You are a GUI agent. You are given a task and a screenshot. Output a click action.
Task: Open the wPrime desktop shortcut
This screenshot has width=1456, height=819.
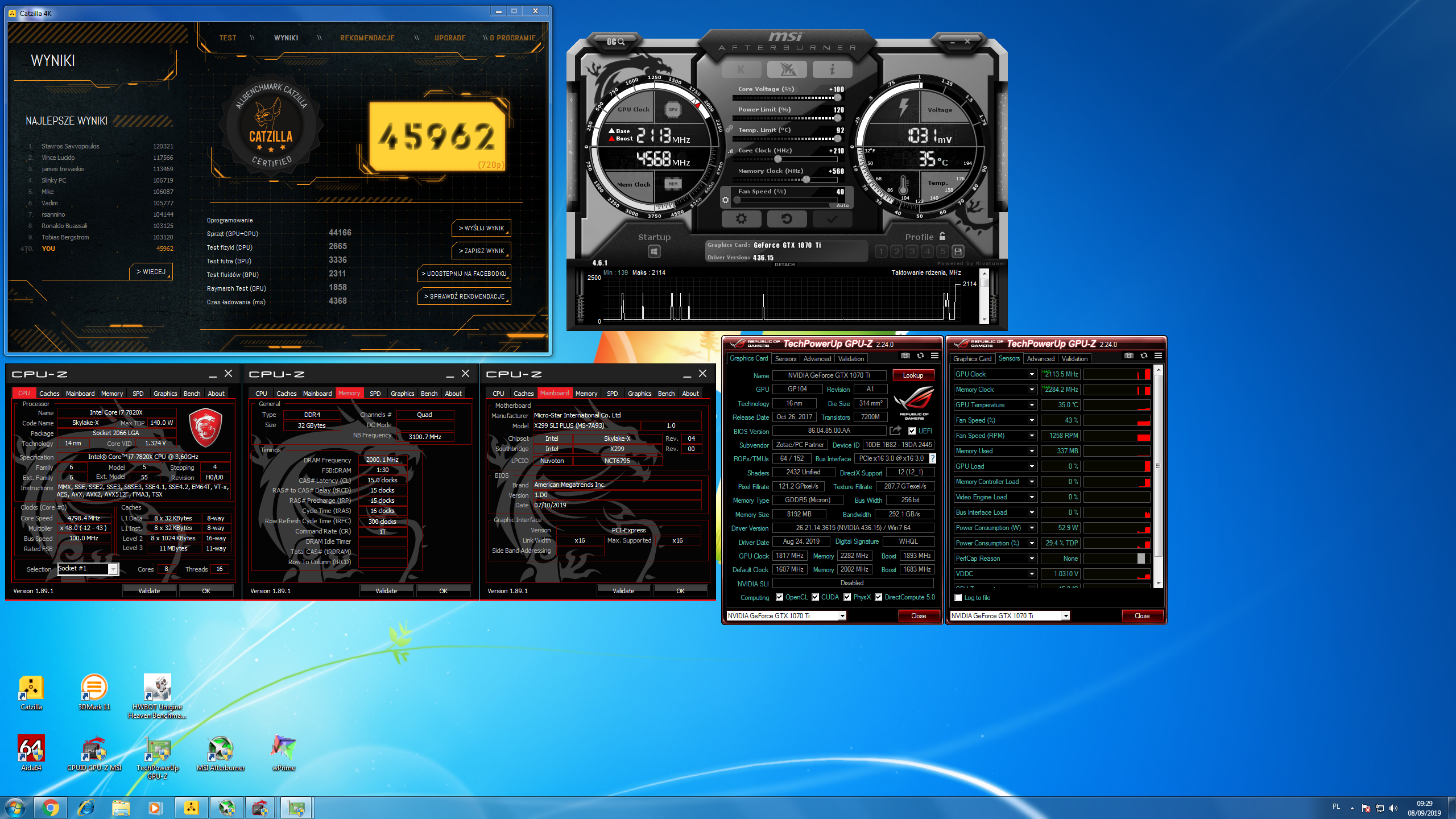tap(283, 753)
